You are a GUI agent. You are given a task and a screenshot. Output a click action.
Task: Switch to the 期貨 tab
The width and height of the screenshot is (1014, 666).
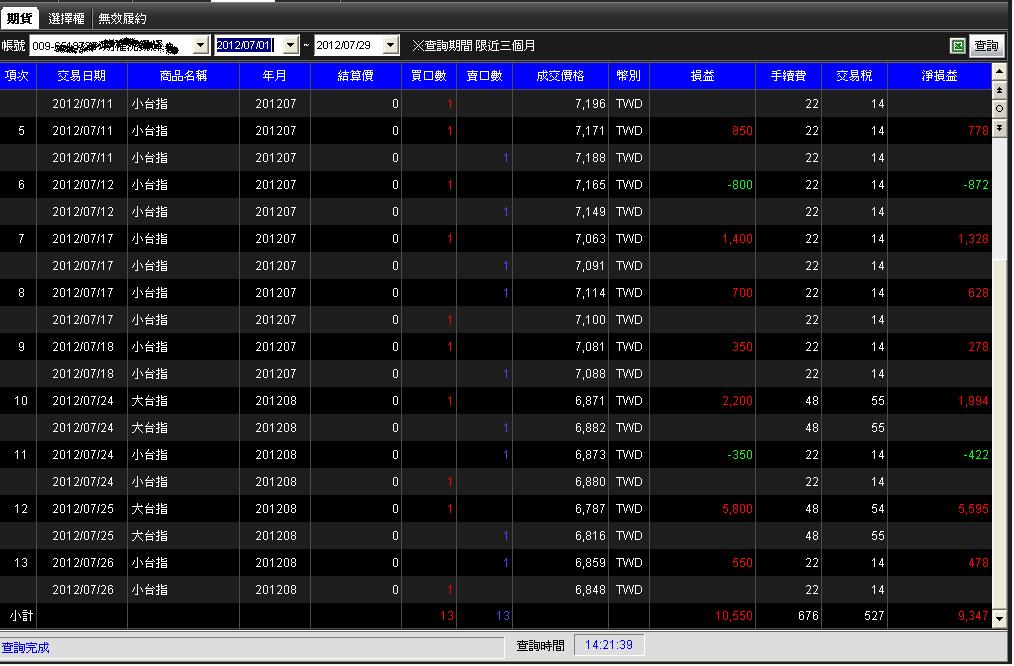coord(19,18)
